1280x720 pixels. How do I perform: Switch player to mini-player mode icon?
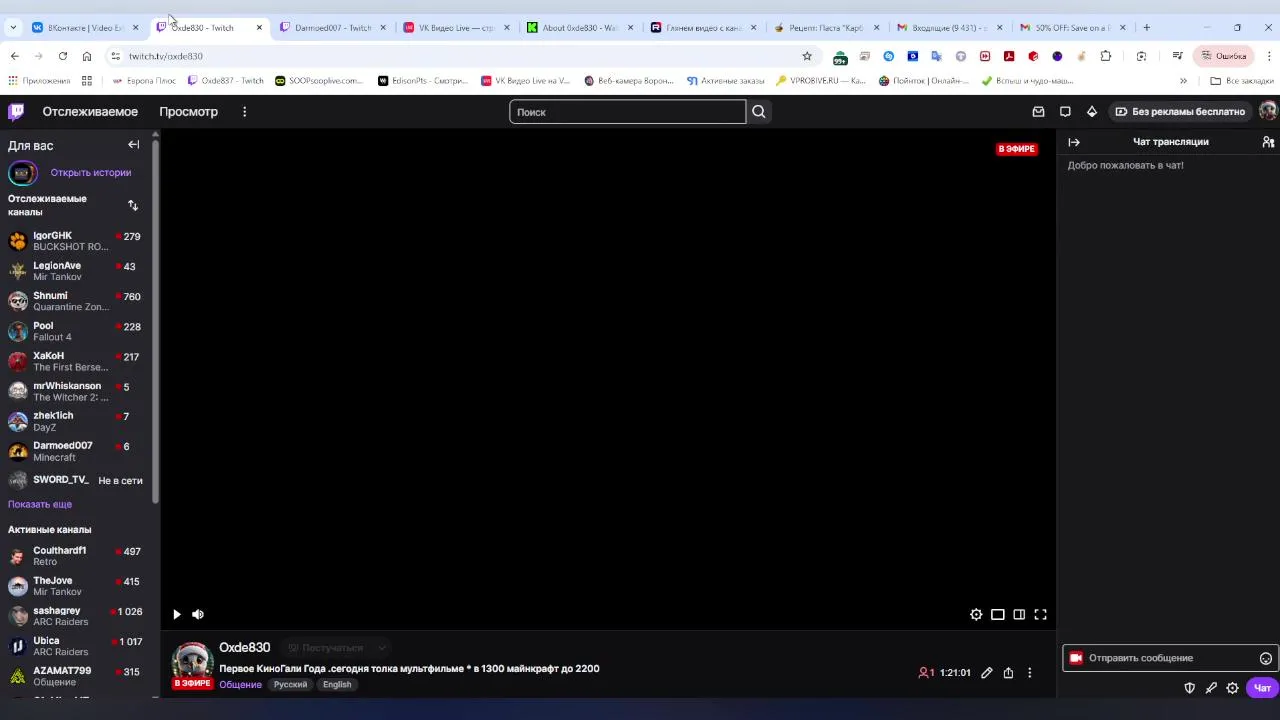pyautogui.click(x=998, y=614)
